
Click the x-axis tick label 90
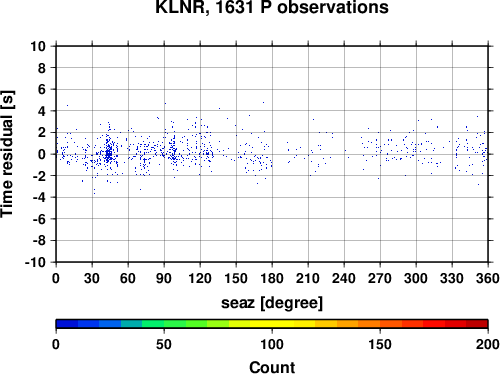(164, 278)
